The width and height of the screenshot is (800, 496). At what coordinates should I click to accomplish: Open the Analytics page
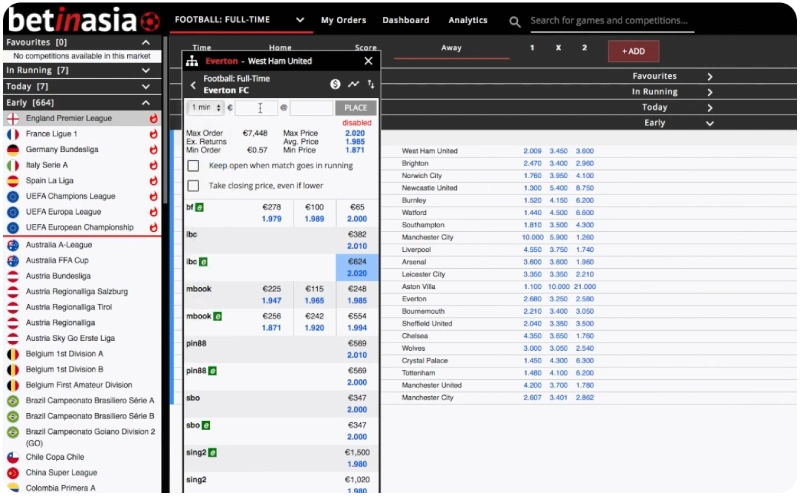click(x=468, y=20)
